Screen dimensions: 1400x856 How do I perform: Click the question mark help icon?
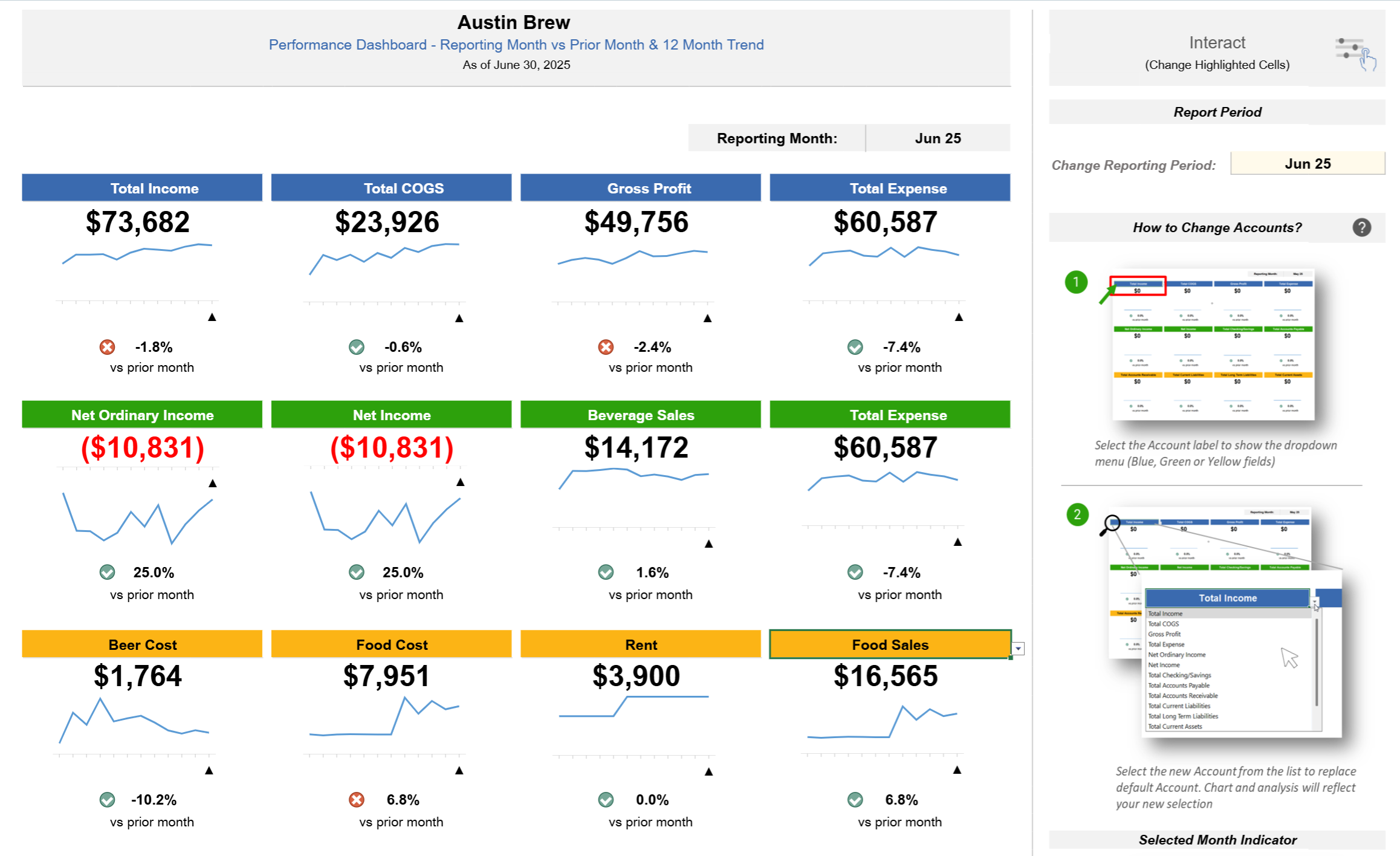click(x=1361, y=228)
